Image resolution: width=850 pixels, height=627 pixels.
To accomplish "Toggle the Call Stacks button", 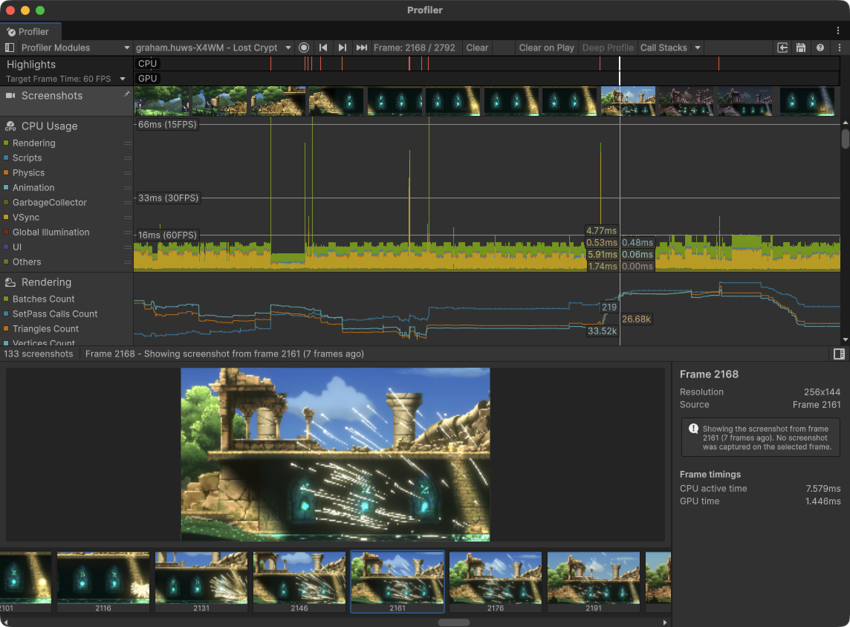I will pyautogui.click(x=663, y=48).
